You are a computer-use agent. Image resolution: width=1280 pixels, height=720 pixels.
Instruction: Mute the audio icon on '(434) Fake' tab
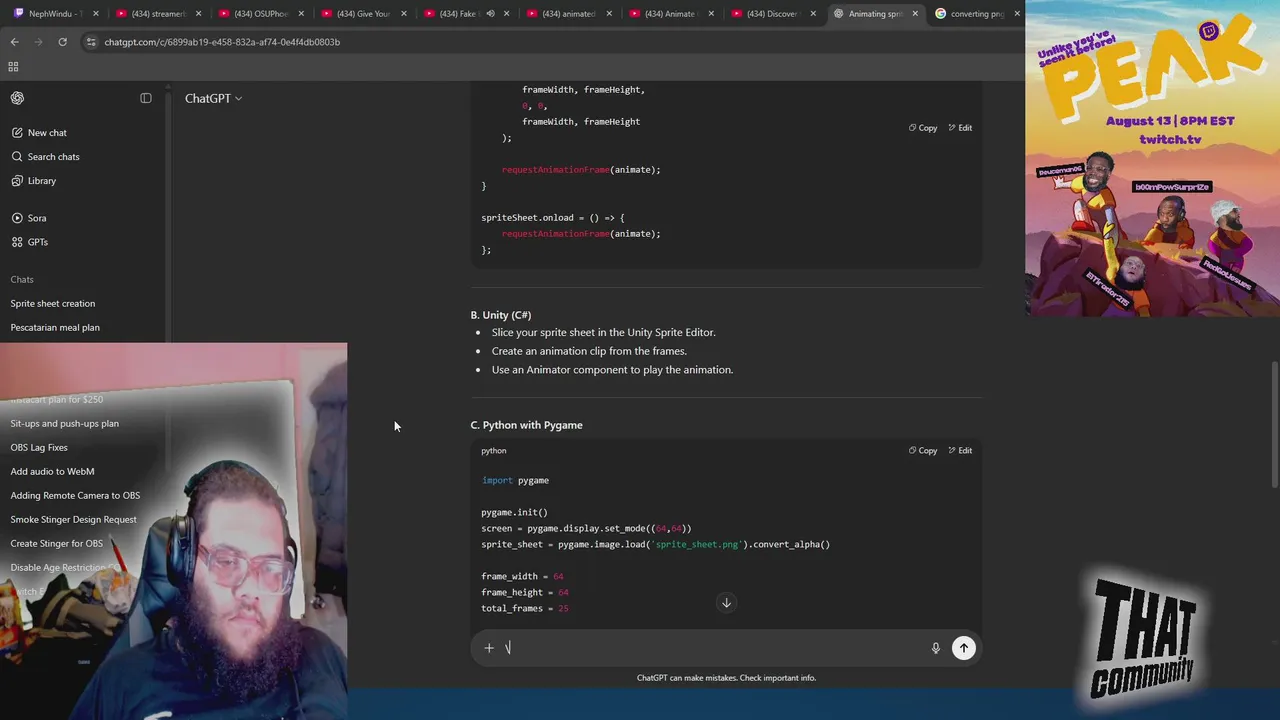[490, 14]
